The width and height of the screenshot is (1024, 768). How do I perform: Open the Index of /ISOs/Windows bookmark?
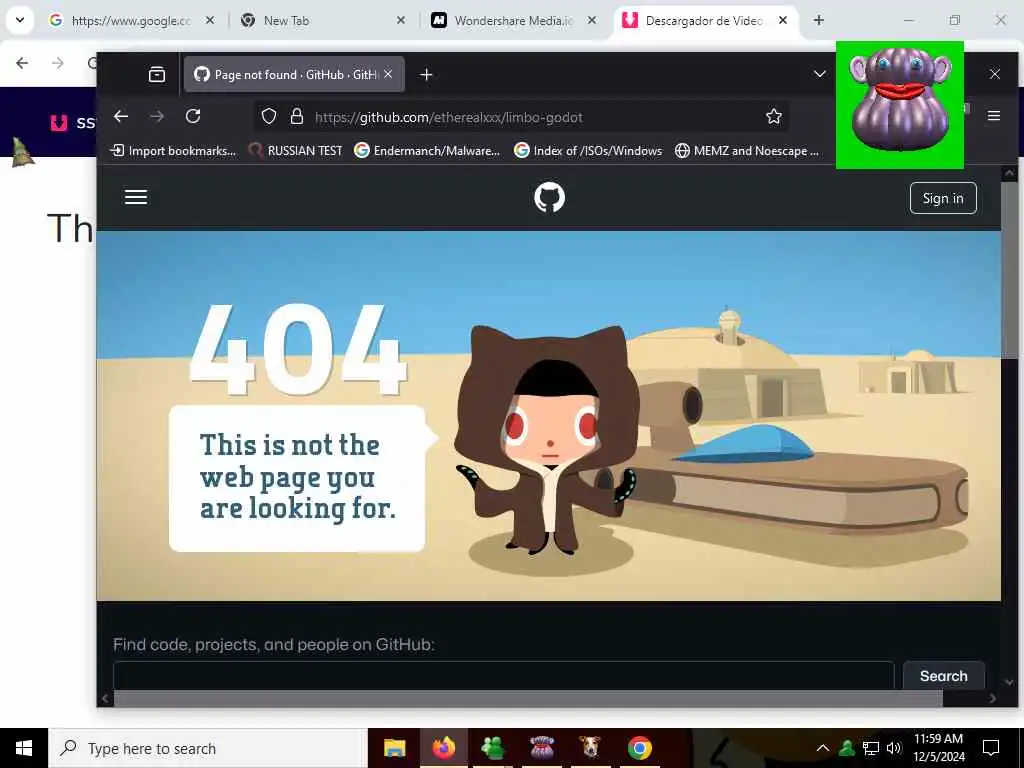[x=588, y=150]
